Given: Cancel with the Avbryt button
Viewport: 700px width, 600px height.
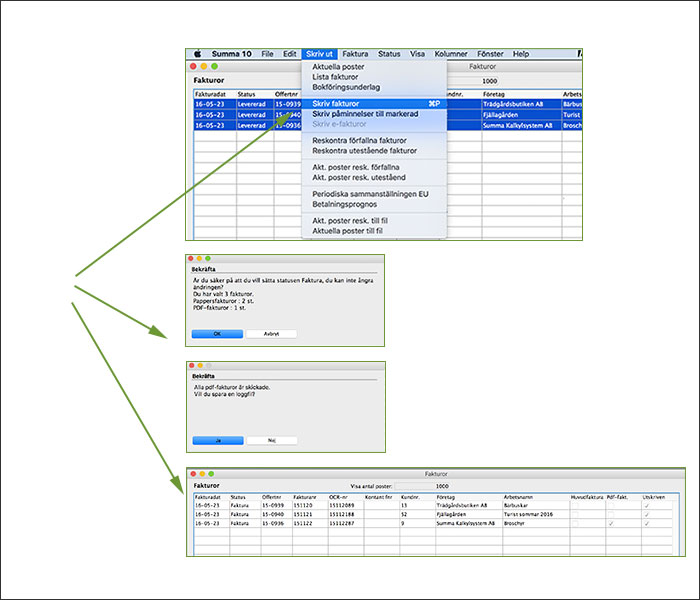Looking at the screenshot, I should pyautogui.click(x=271, y=334).
